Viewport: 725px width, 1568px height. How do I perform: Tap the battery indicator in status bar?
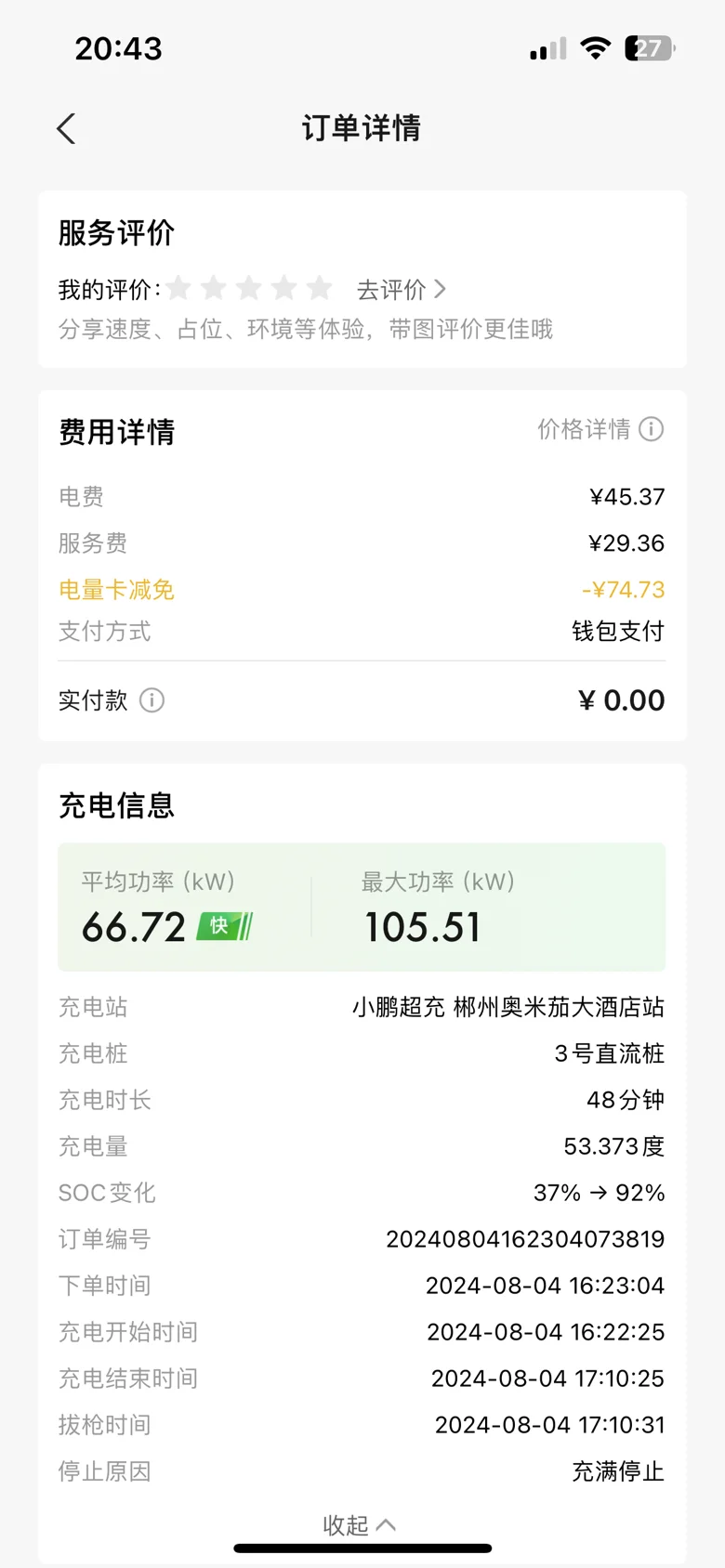[650, 48]
